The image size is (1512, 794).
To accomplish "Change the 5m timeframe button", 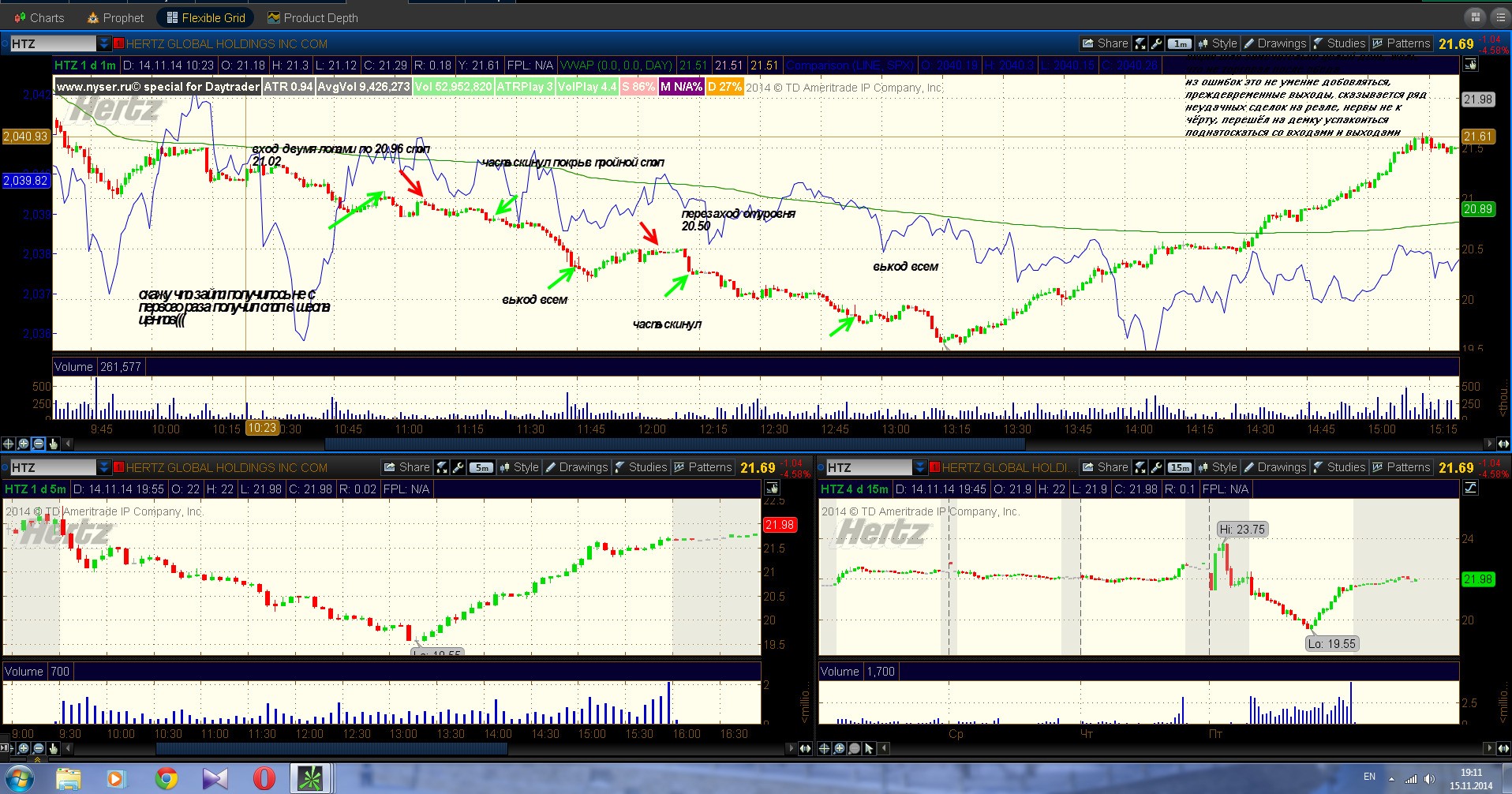I will click(x=481, y=467).
